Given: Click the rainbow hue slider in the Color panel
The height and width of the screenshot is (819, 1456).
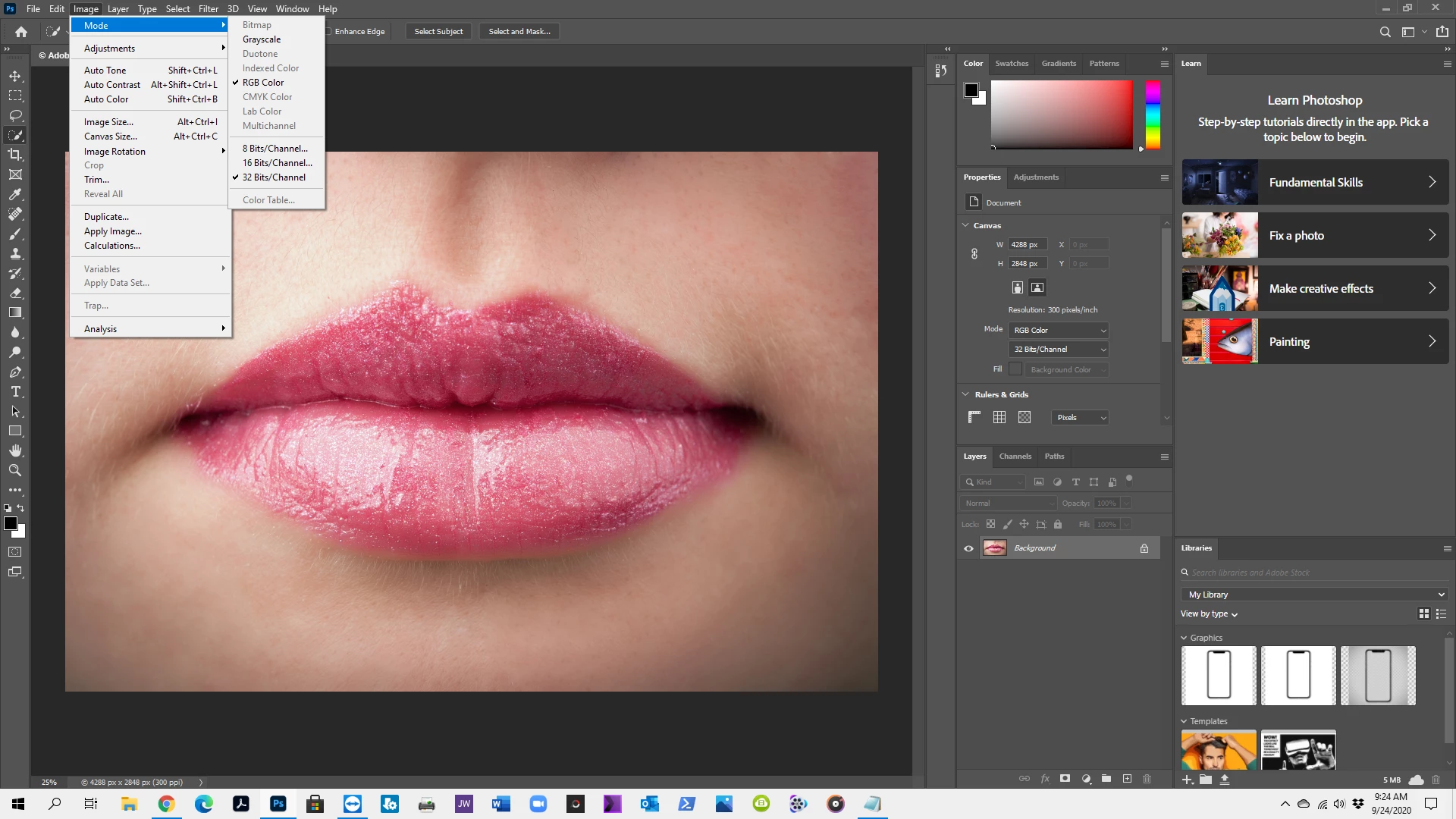Looking at the screenshot, I should 1153,114.
